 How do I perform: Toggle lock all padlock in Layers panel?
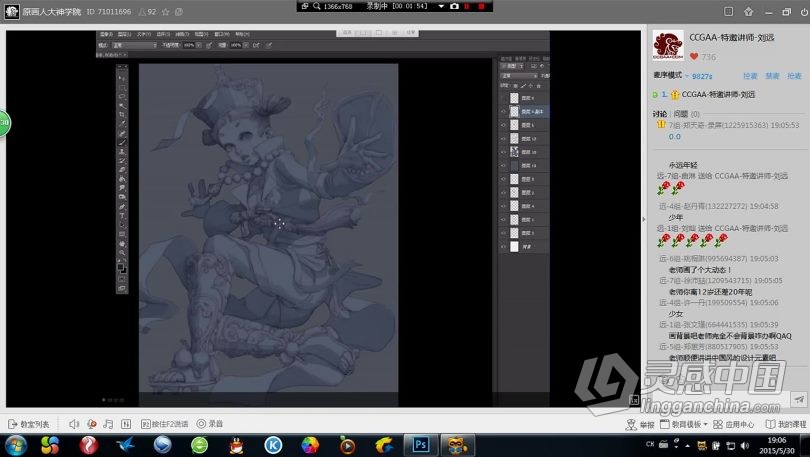(538, 86)
